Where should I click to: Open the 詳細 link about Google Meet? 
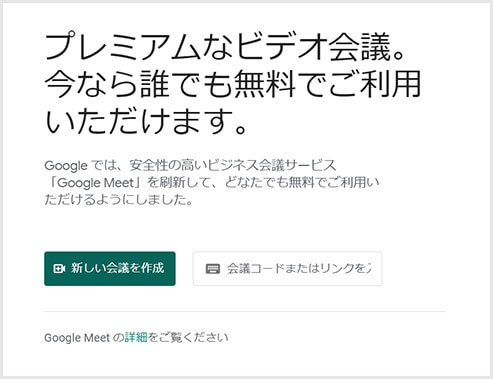(x=136, y=337)
